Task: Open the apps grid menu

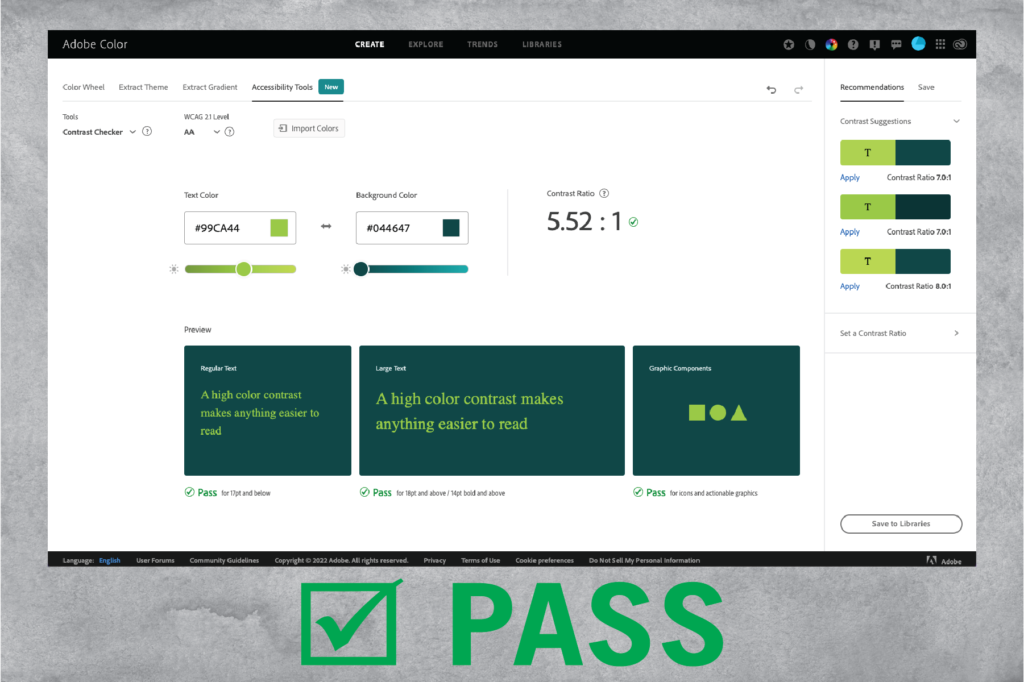Action: 940,44
